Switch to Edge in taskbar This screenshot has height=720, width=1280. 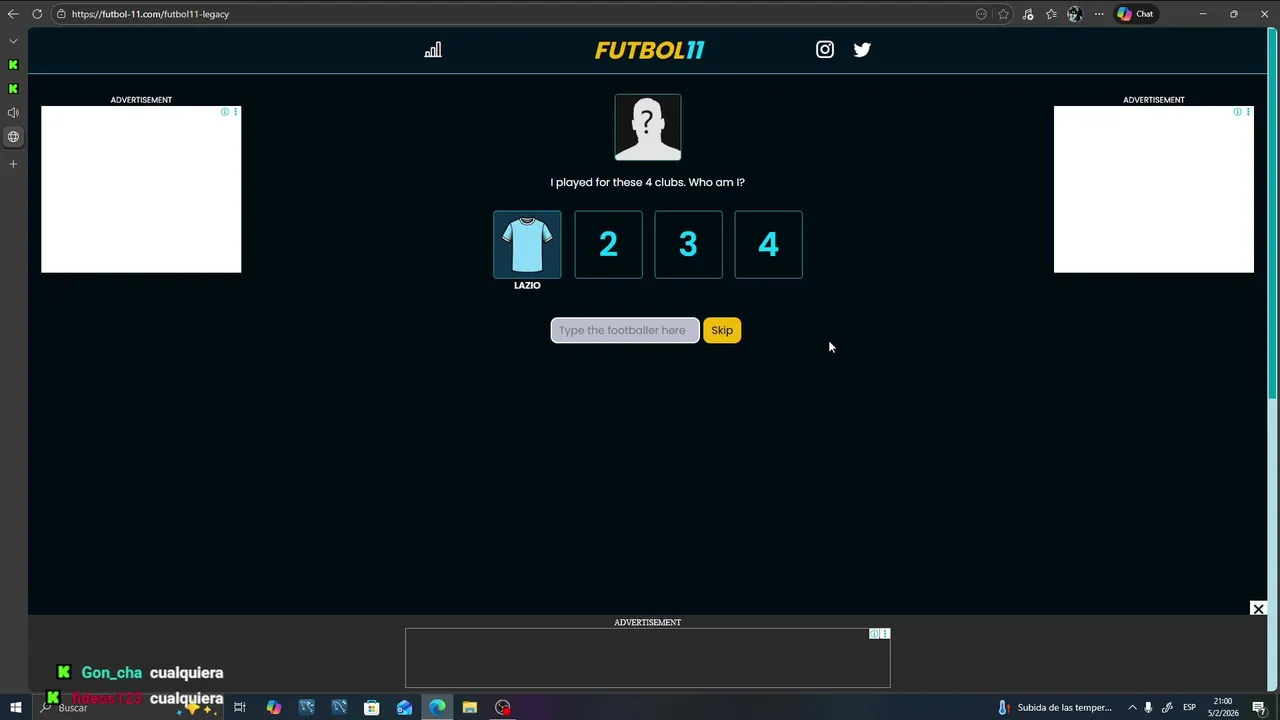click(437, 708)
